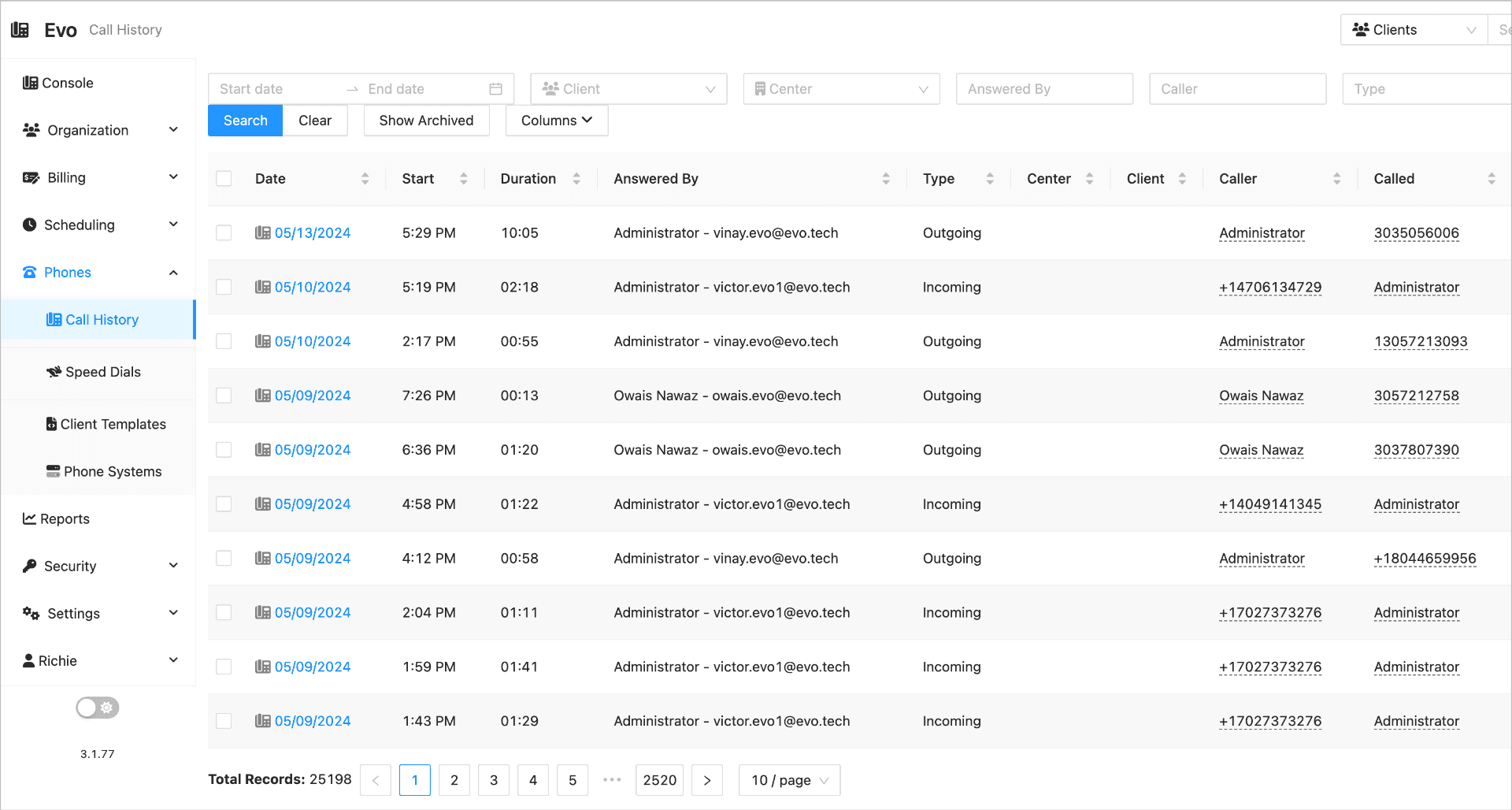Open the Columns dropdown
The image size is (1512, 810).
pyautogui.click(x=557, y=121)
